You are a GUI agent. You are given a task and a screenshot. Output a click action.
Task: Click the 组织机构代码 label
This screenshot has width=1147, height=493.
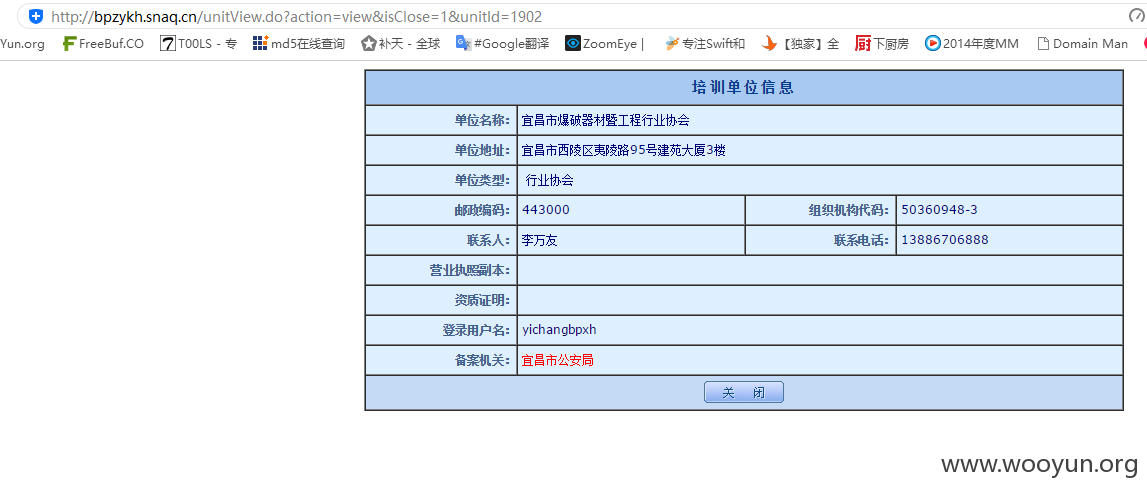tap(849, 211)
